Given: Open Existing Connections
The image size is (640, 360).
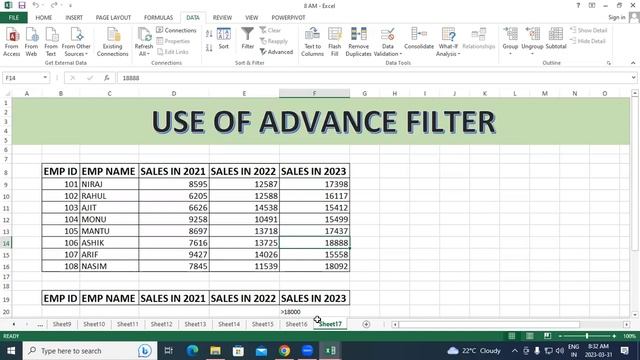Looking at the screenshot, I should [x=113, y=42].
